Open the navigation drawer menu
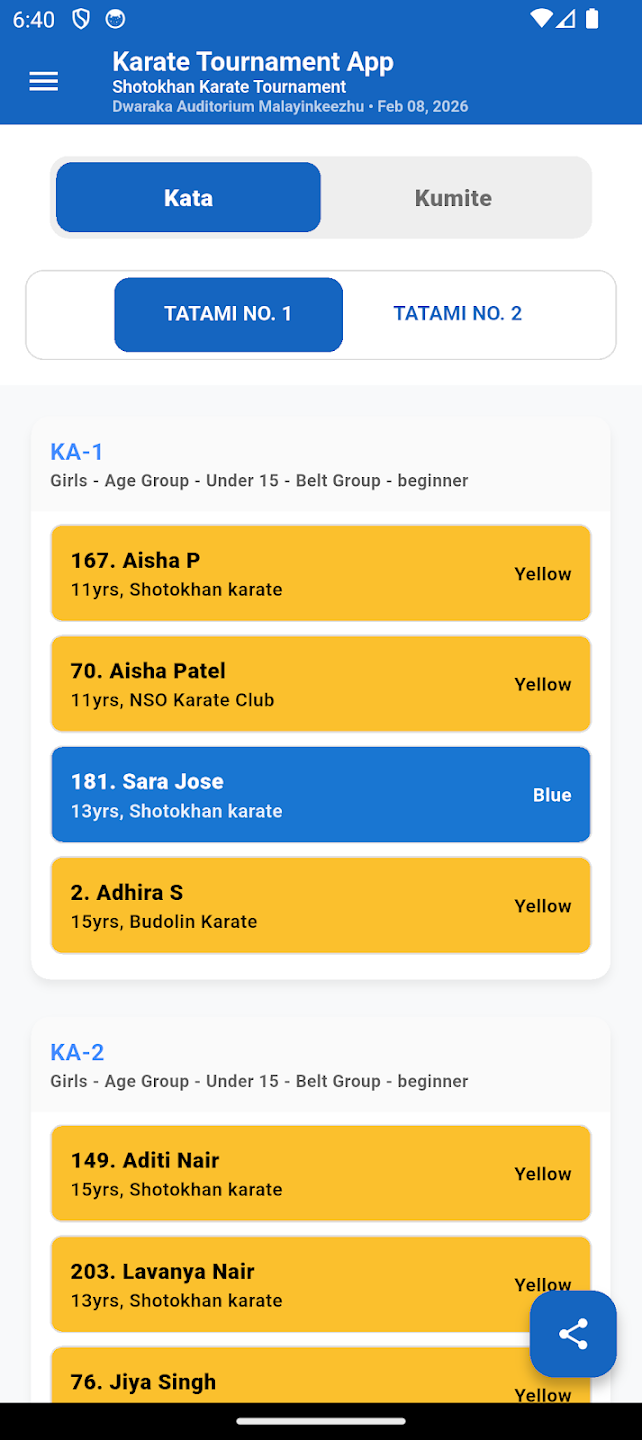The image size is (642, 1440). (43, 82)
